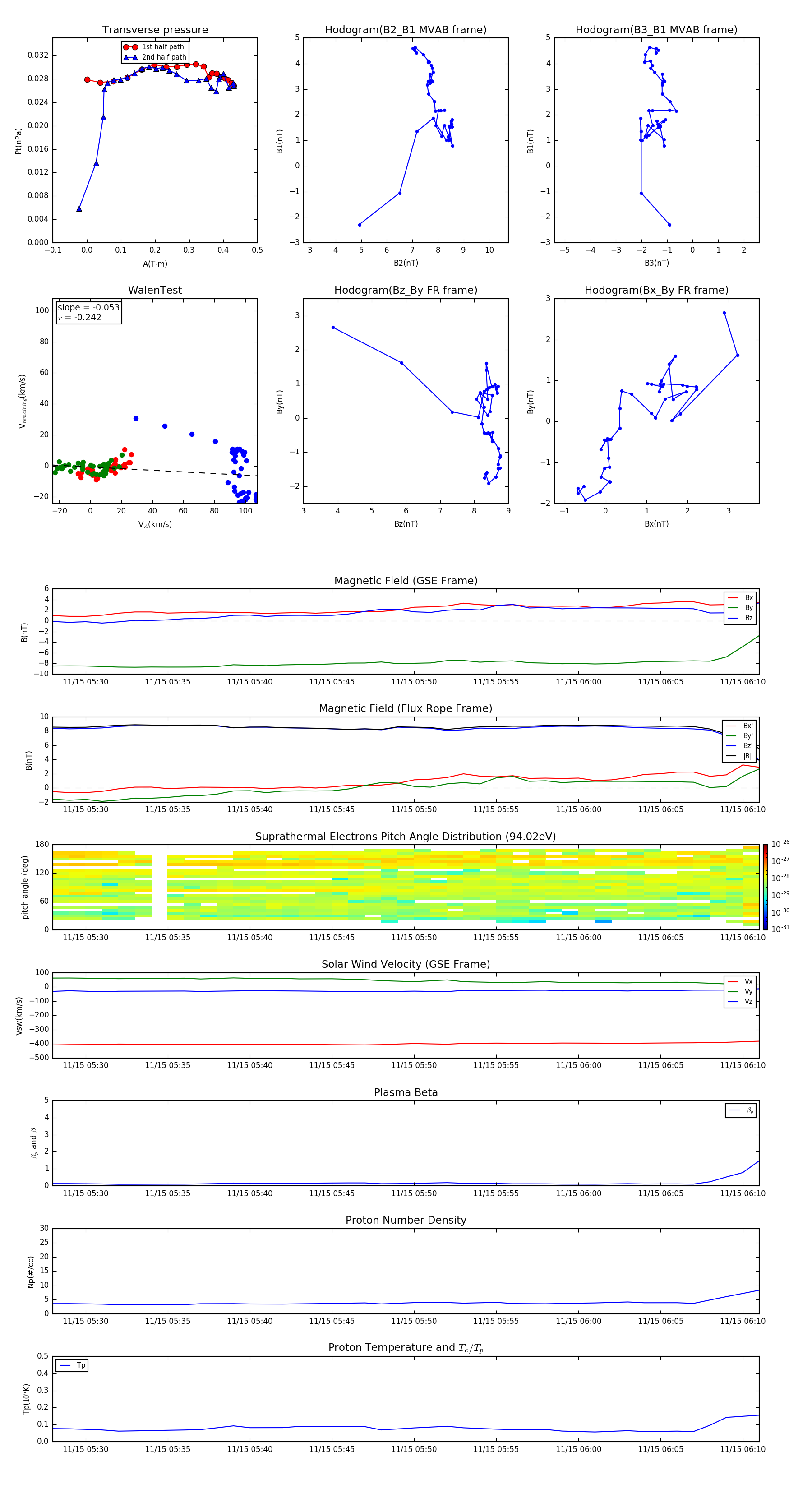The width and height of the screenshot is (812, 1489).
Task: Click the 'Bx(nT)' x-axis label of hodogram
Action: (656, 524)
